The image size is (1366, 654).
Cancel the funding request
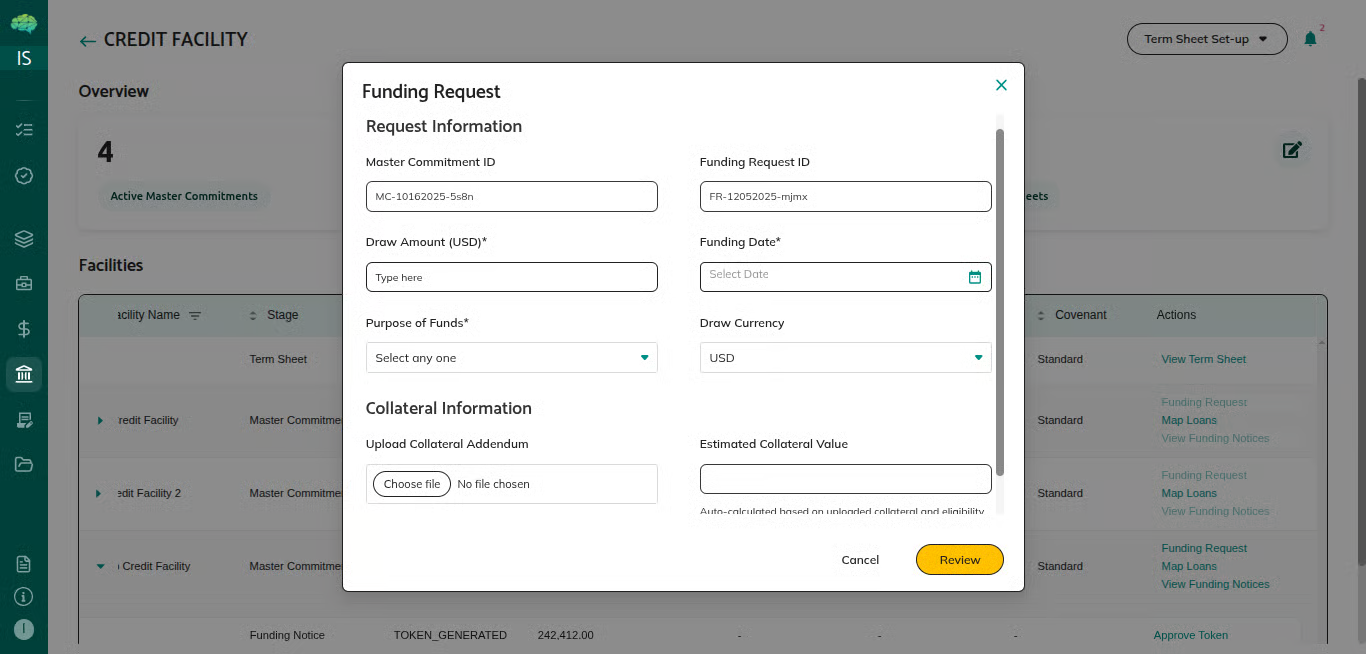tap(860, 560)
